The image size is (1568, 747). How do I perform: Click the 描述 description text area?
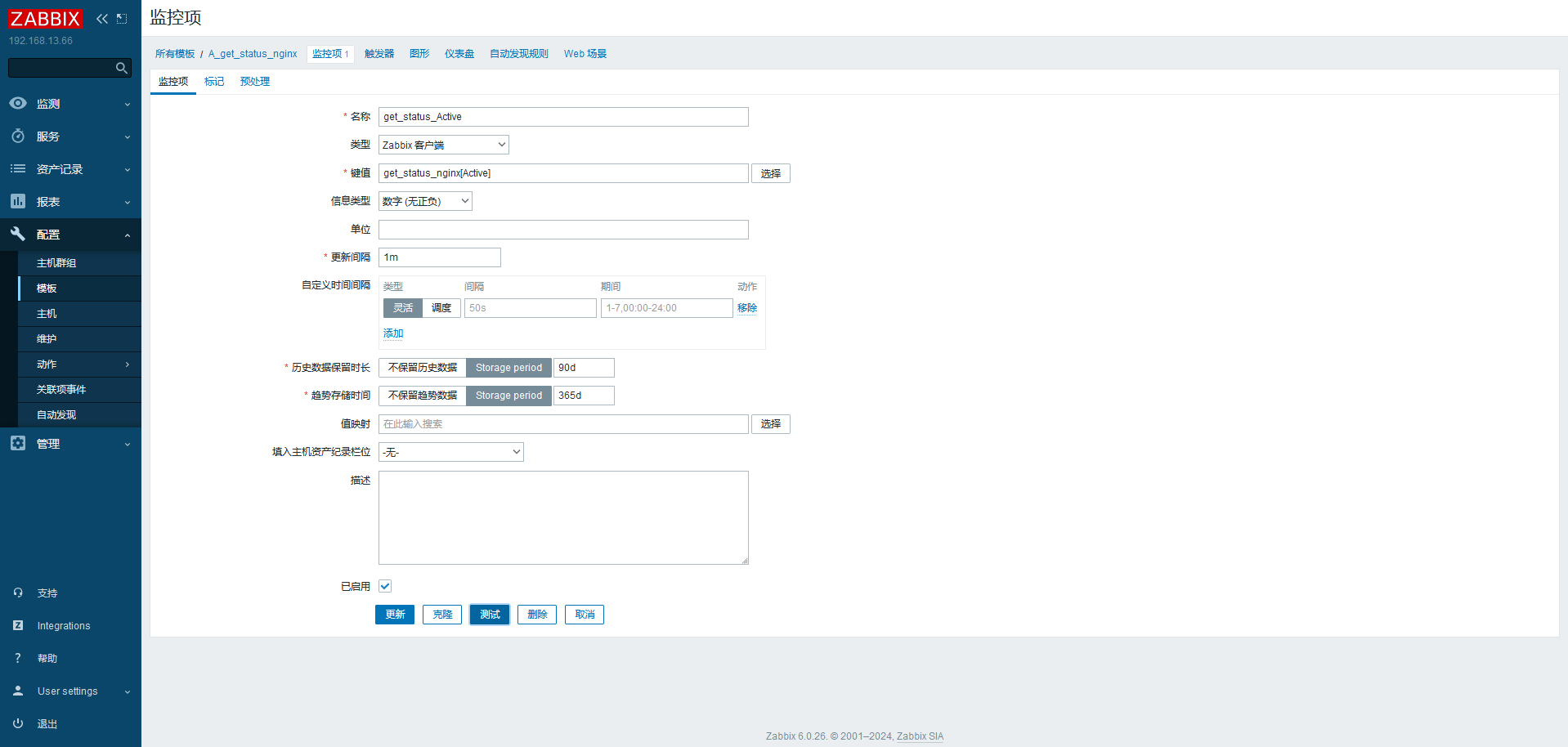tap(563, 517)
